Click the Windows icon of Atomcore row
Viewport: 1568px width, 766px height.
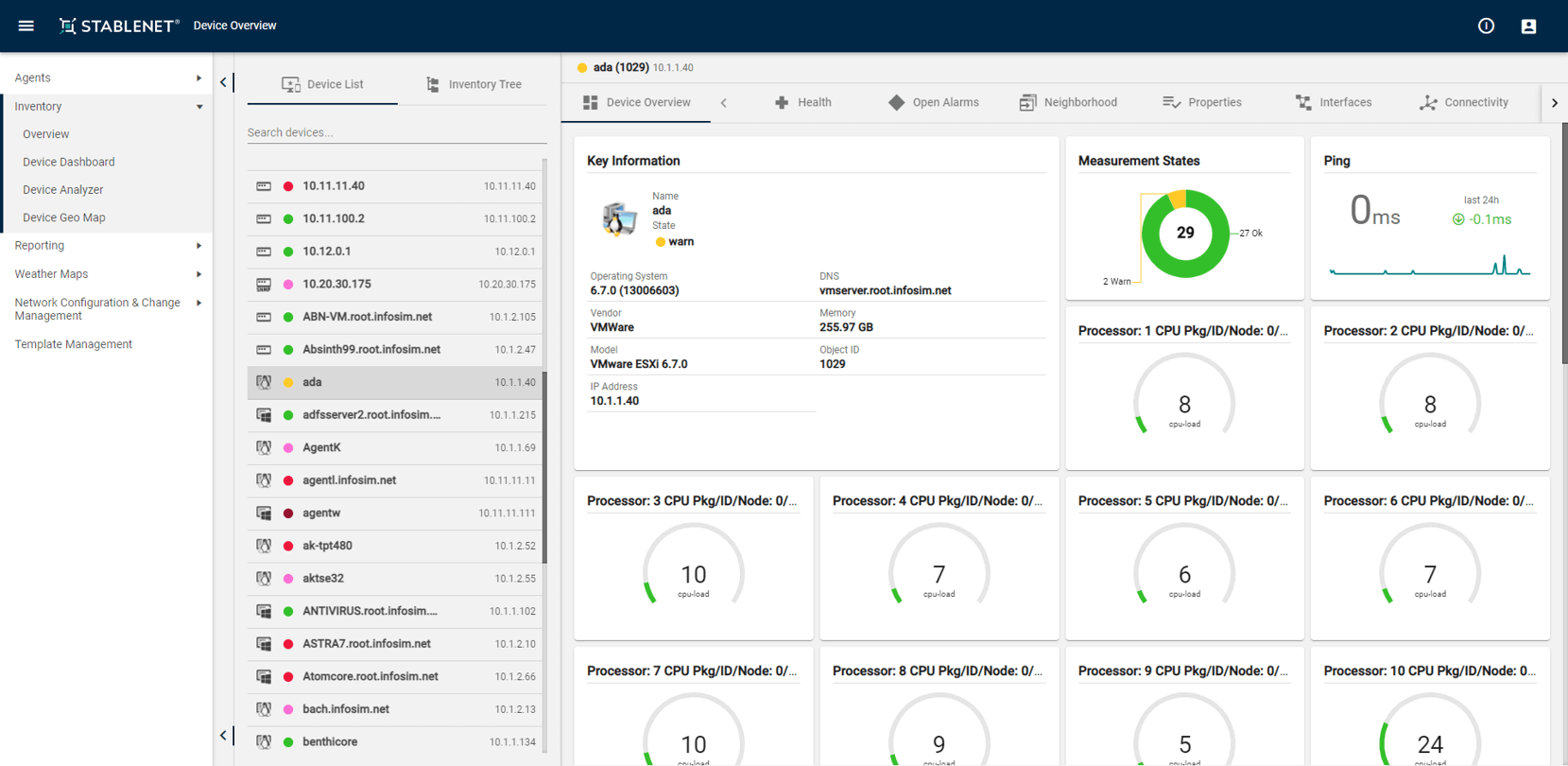pos(264,677)
